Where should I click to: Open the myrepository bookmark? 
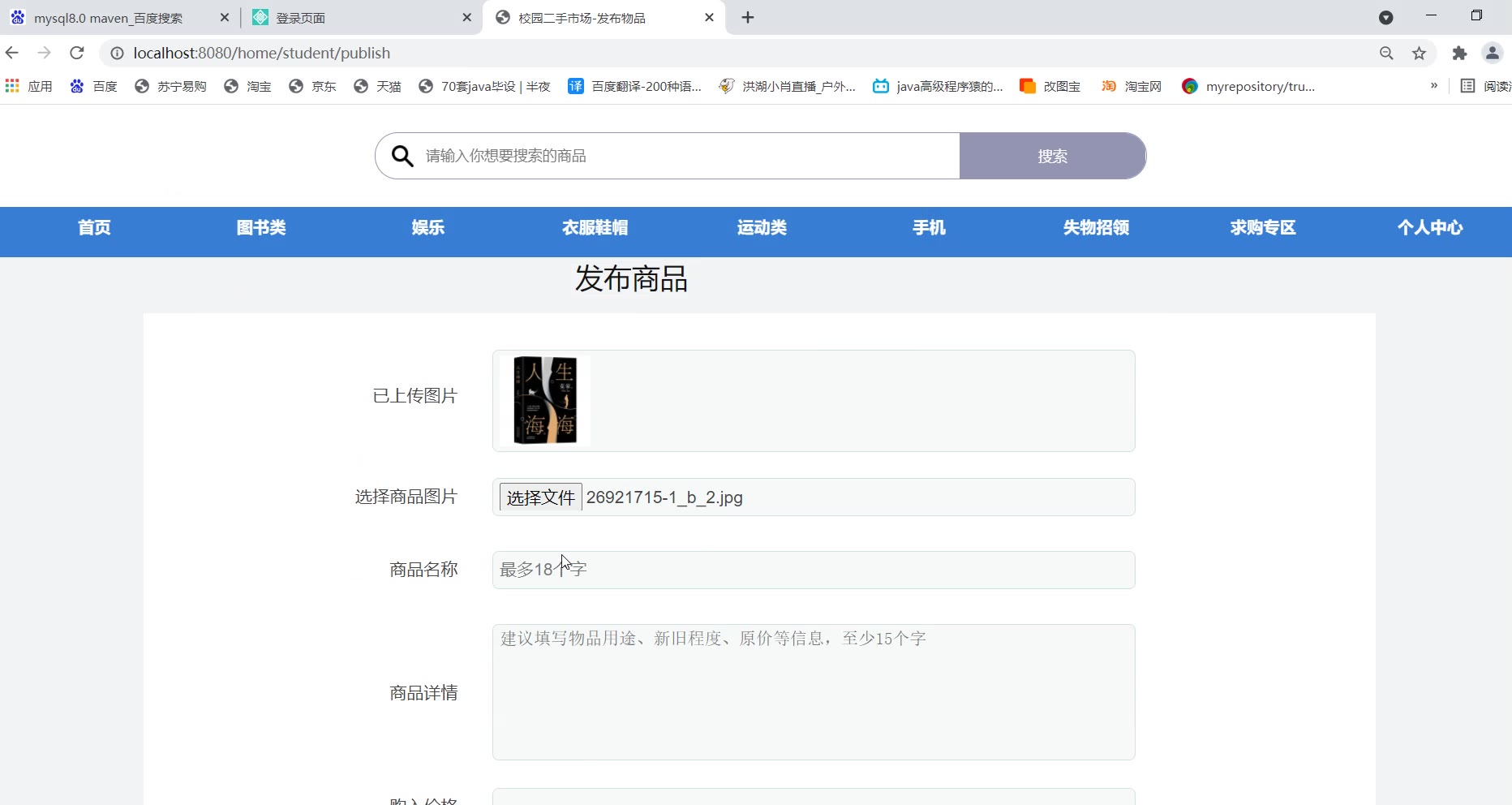tap(1248, 86)
